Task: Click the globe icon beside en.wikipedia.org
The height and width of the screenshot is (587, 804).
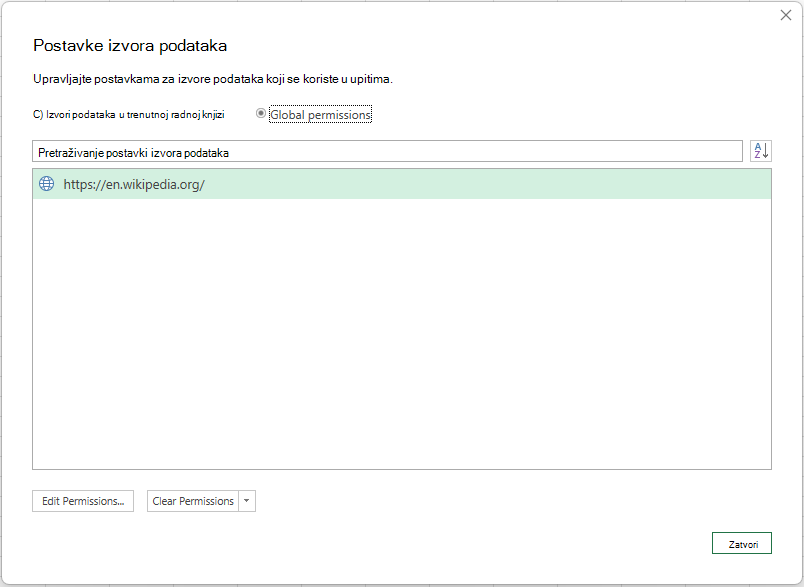Action: [47, 184]
